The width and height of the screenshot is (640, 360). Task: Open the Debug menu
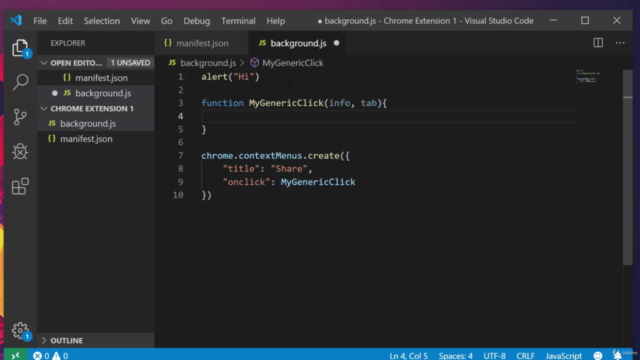tap(197, 21)
